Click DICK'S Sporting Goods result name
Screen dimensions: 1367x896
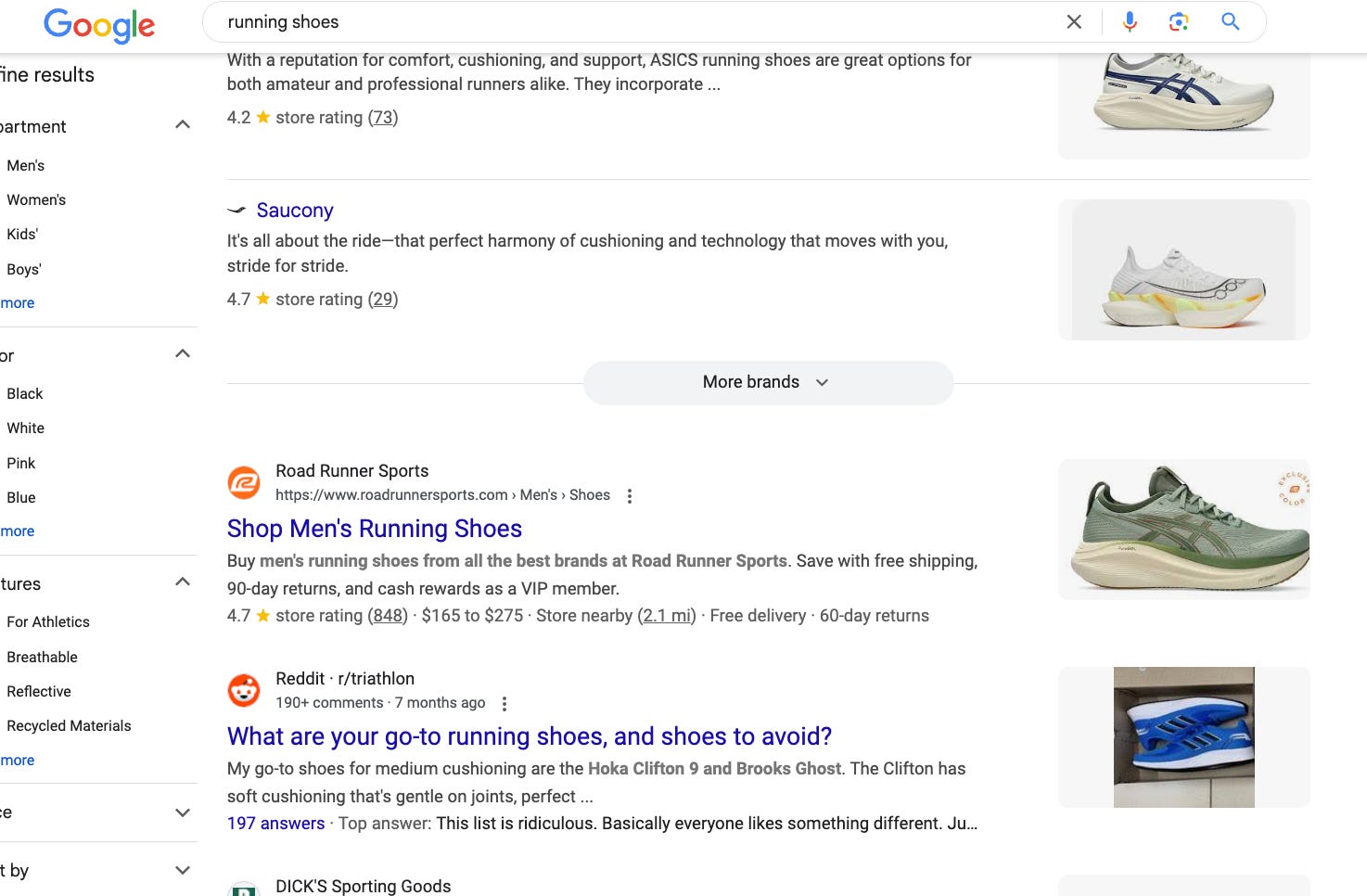[x=364, y=886]
